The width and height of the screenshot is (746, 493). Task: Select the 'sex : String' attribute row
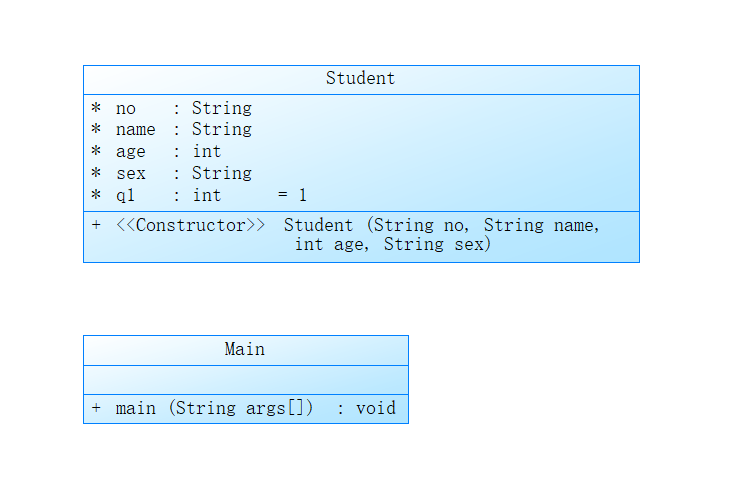point(183,174)
